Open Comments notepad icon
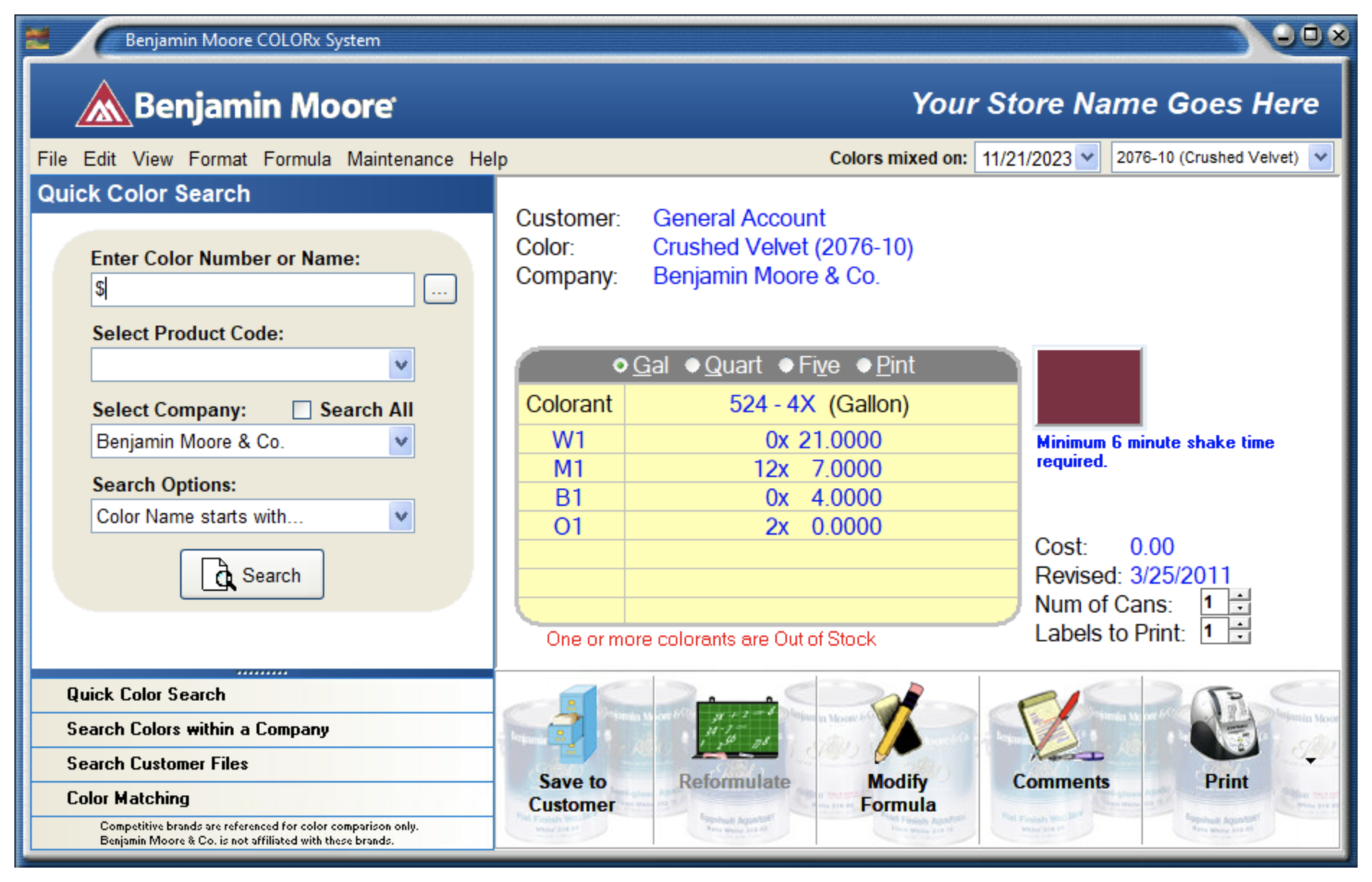Viewport: 1372px width, 882px height. coord(1059,726)
